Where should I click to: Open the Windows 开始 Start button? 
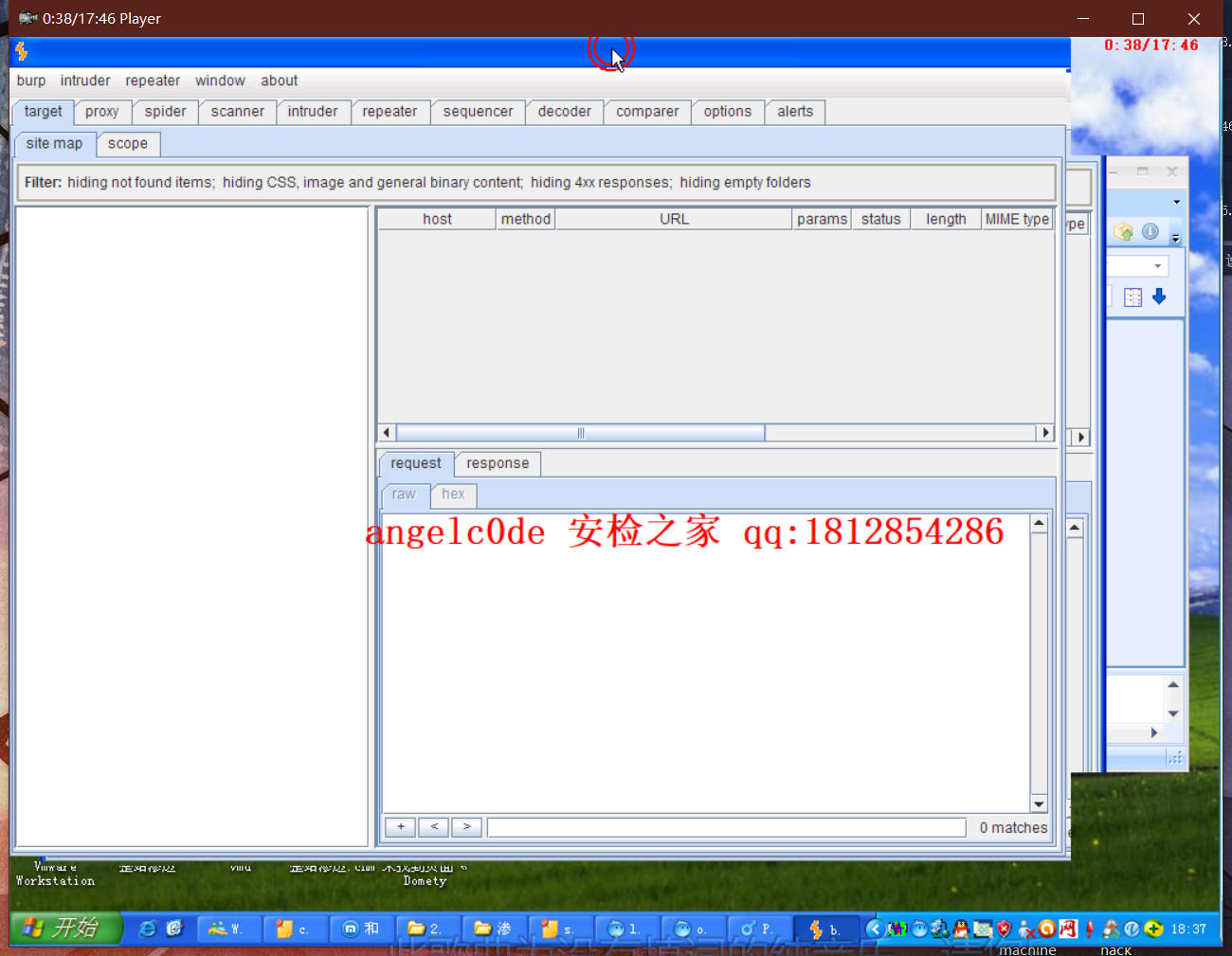[x=66, y=929]
